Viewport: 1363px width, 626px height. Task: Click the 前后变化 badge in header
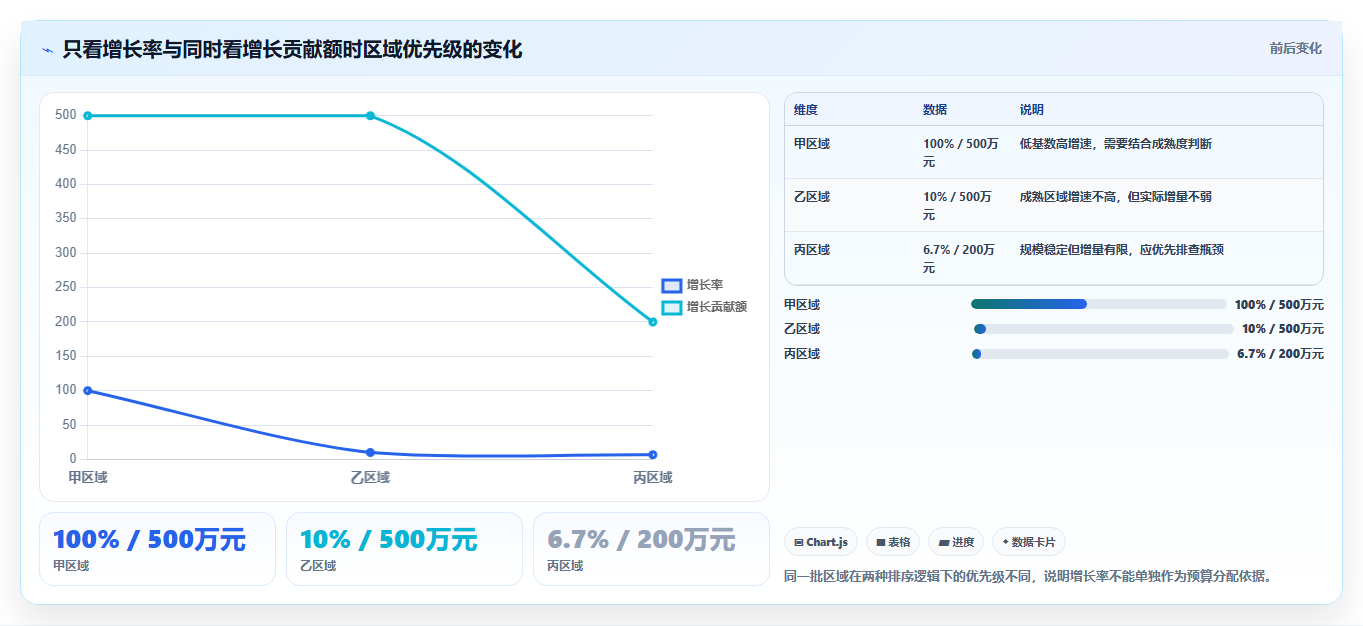[1295, 48]
